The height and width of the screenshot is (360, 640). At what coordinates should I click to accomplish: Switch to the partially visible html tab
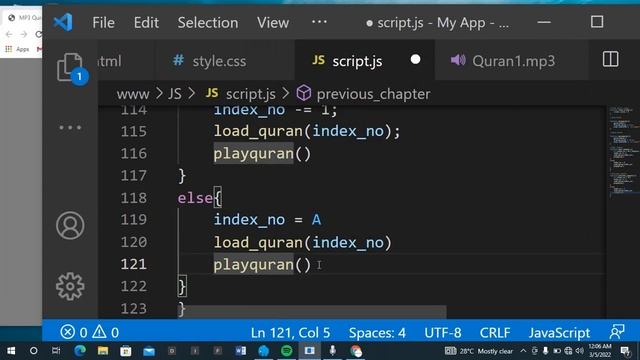[x=109, y=61]
